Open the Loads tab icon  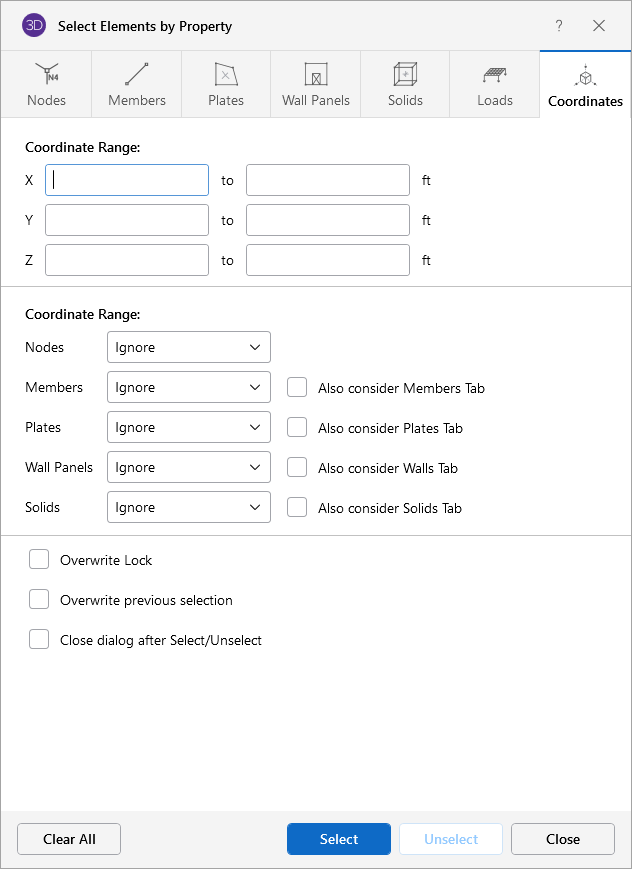(x=495, y=75)
